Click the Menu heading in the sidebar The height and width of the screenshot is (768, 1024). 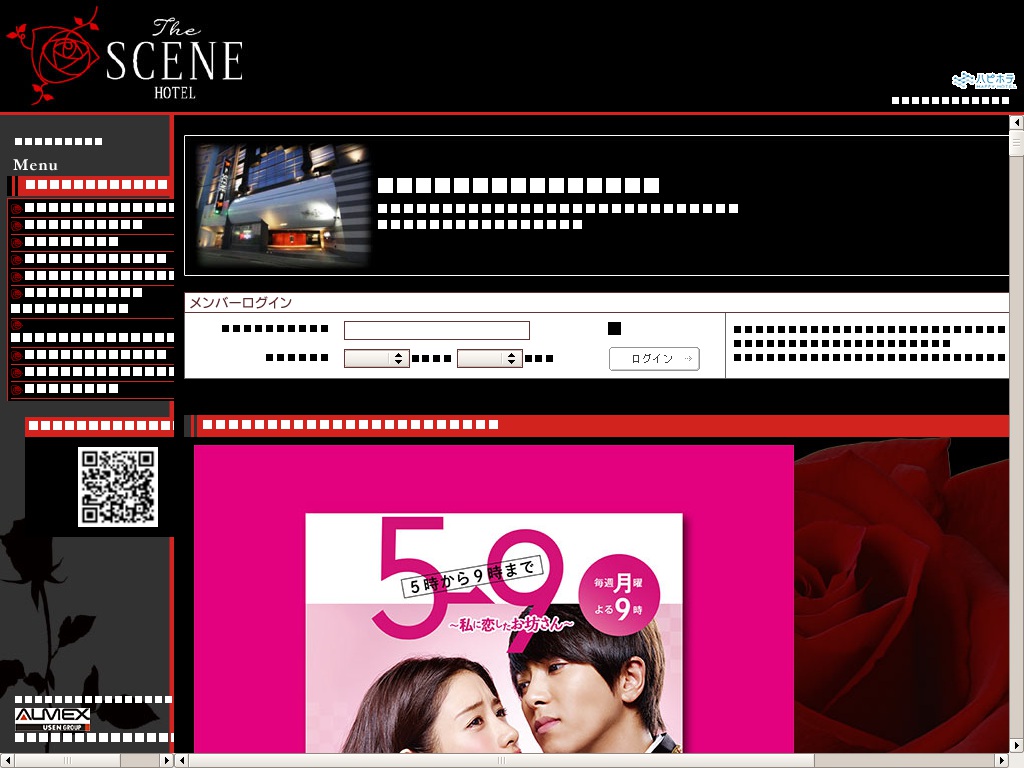[35, 165]
